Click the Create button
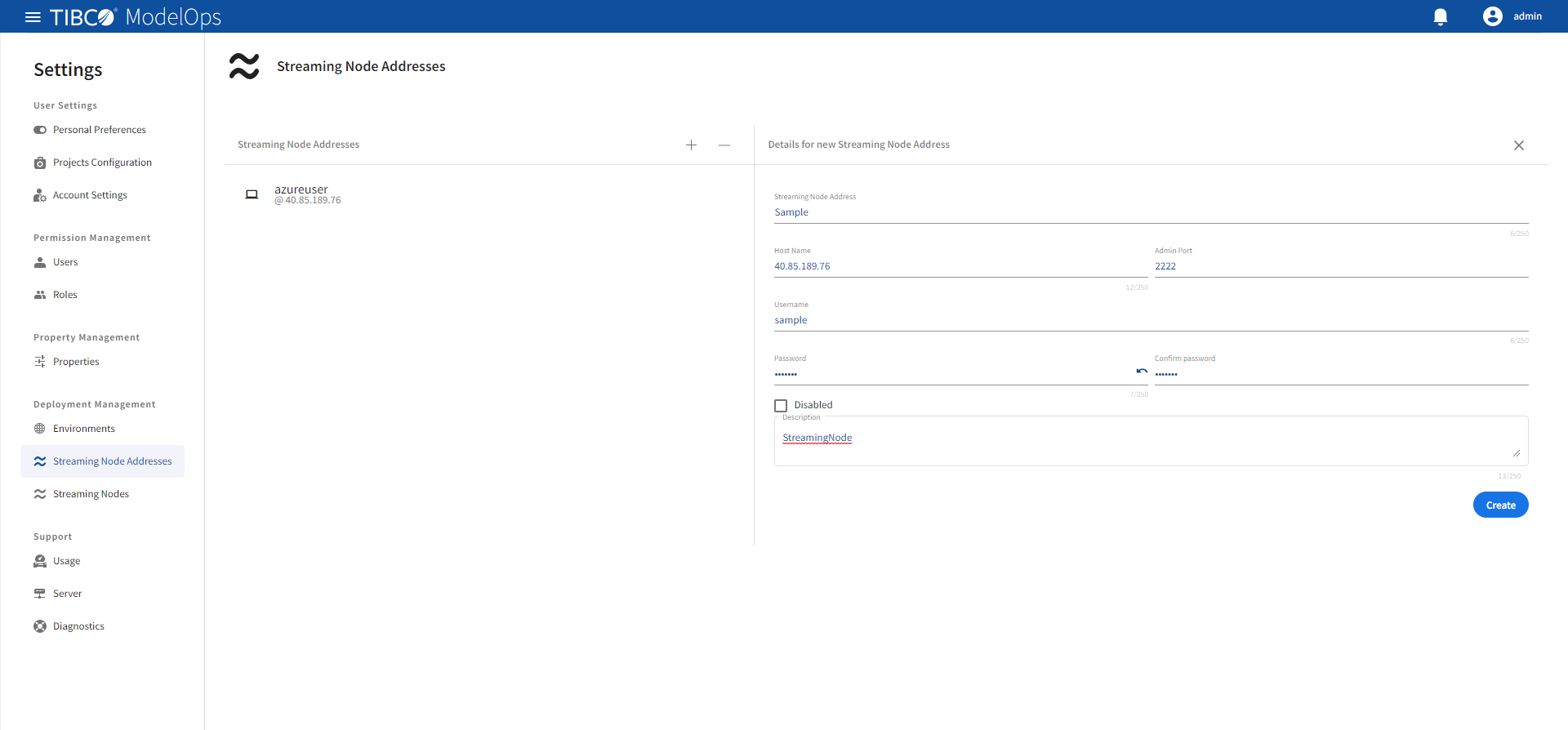 tap(1500, 505)
